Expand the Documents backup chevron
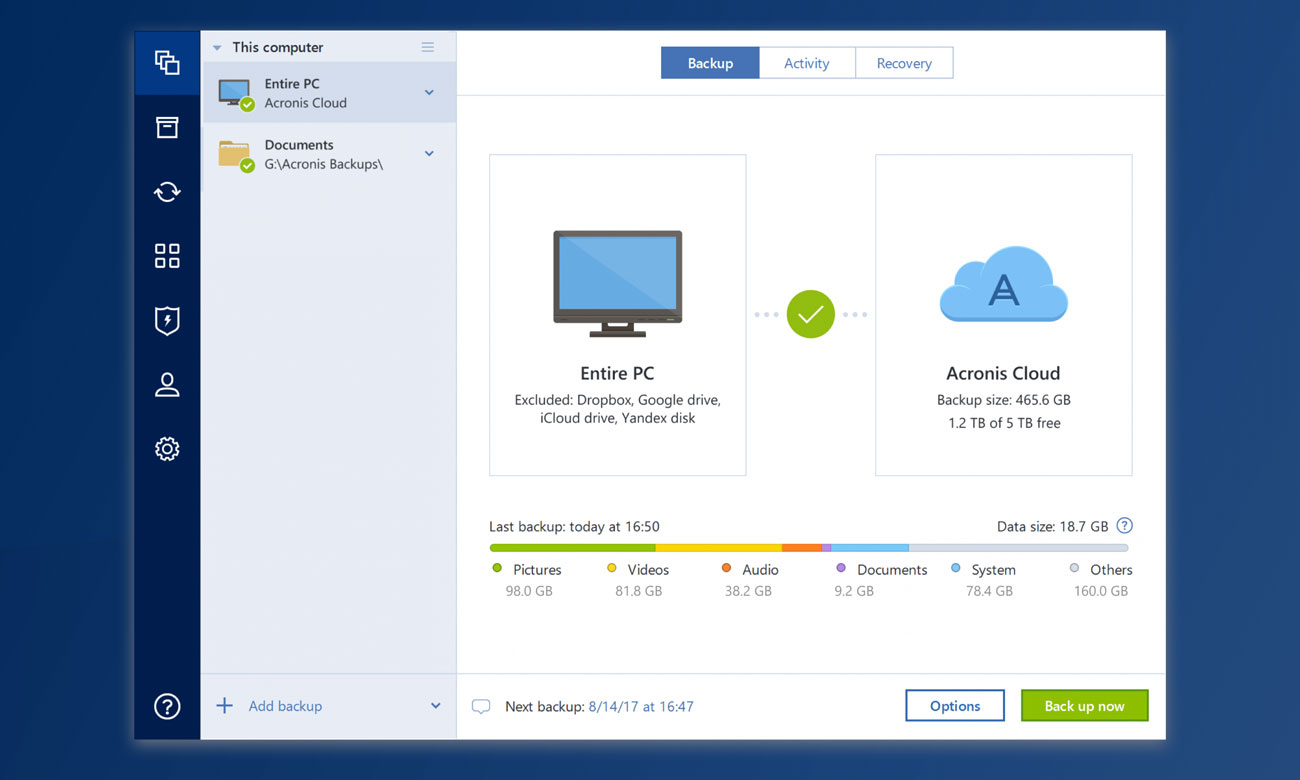The height and width of the screenshot is (780, 1300). click(429, 154)
